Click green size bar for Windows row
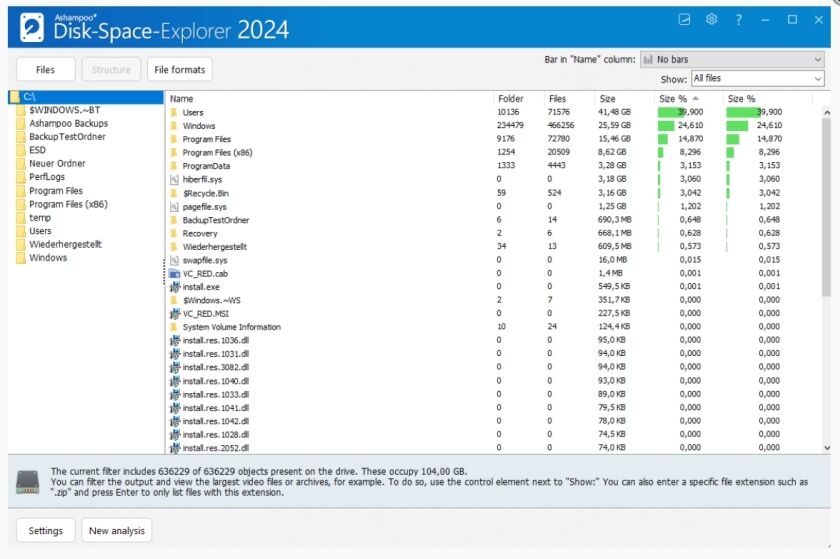The image size is (840, 559). pyautogui.click(x=666, y=125)
